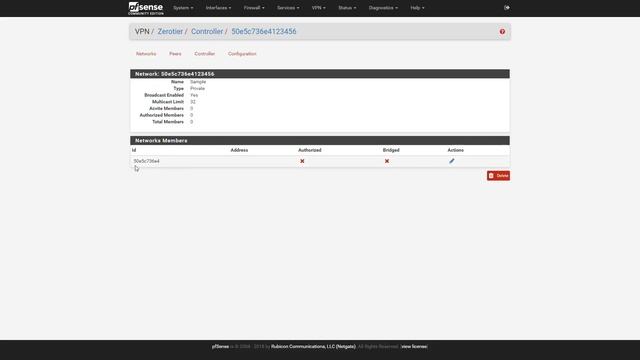640x360 pixels.
Task: Open the Services dropdown menu
Action: (x=288, y=8)
